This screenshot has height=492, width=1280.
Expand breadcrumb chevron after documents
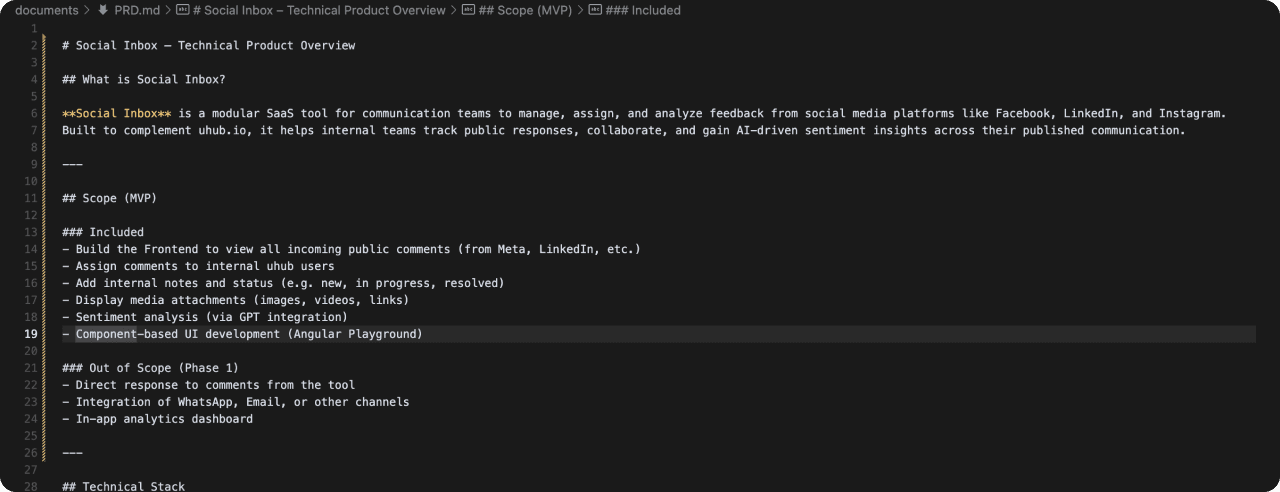(x=87, y=10)
